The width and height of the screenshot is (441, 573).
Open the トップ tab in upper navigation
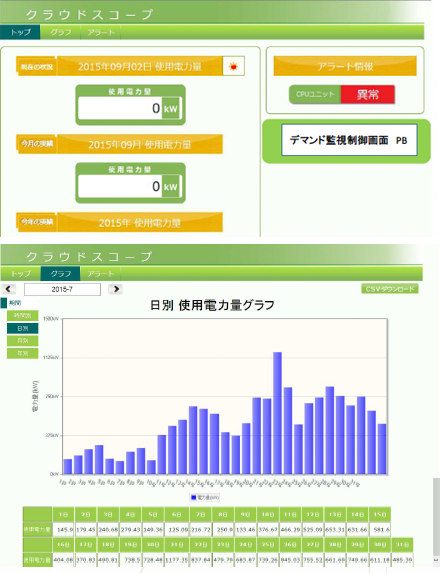point(20,32)
